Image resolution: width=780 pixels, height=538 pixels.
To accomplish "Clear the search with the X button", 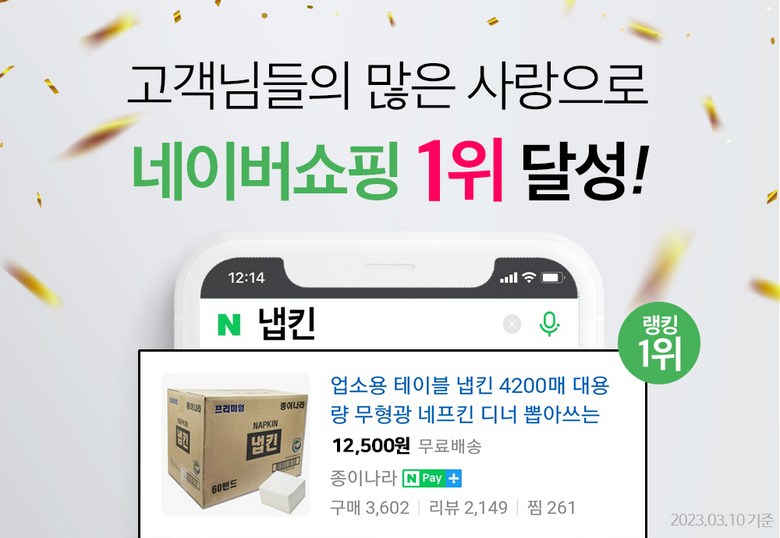I will [512, 324].
